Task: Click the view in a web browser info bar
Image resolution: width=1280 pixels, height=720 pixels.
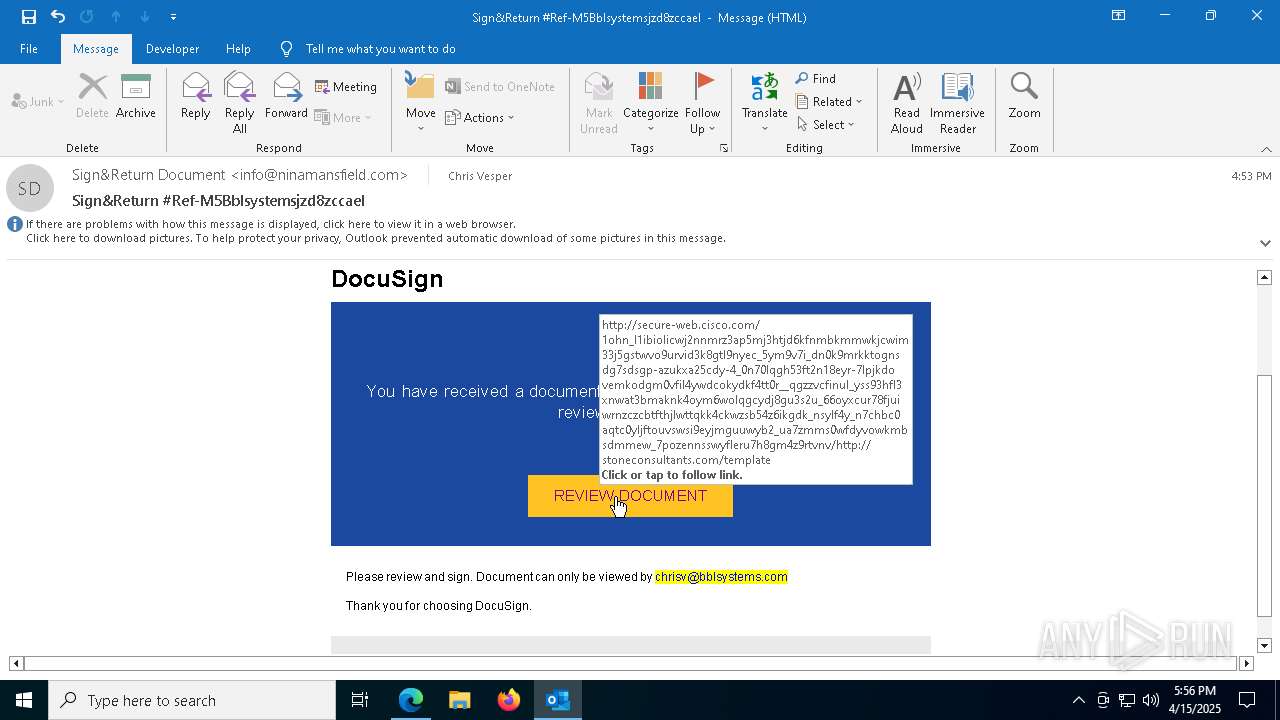Action: (270, 224)
